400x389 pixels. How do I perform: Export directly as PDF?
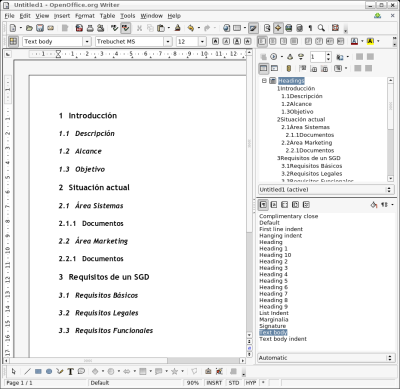79,28
